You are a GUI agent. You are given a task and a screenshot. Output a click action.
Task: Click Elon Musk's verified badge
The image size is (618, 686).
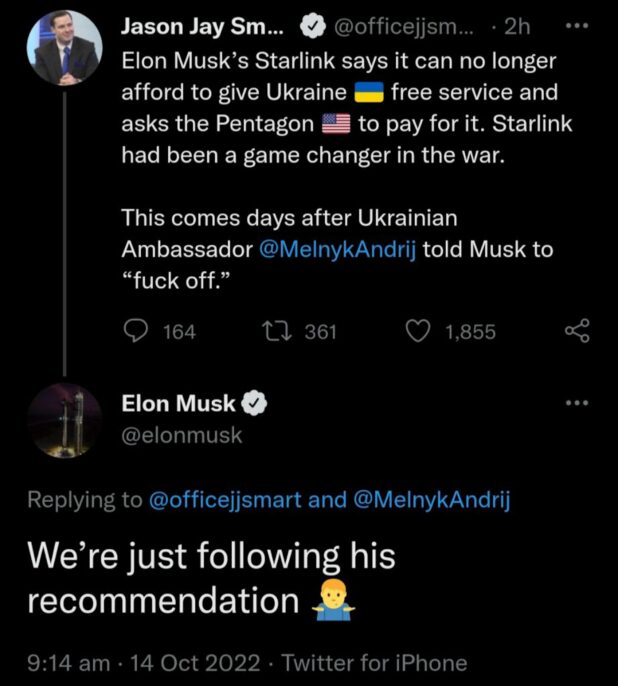point(254,404)
